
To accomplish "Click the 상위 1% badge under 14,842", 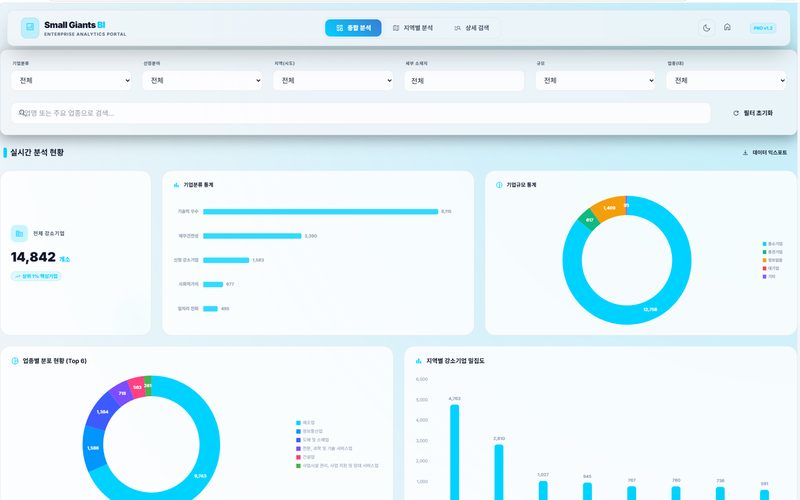I will pos(36,276).
